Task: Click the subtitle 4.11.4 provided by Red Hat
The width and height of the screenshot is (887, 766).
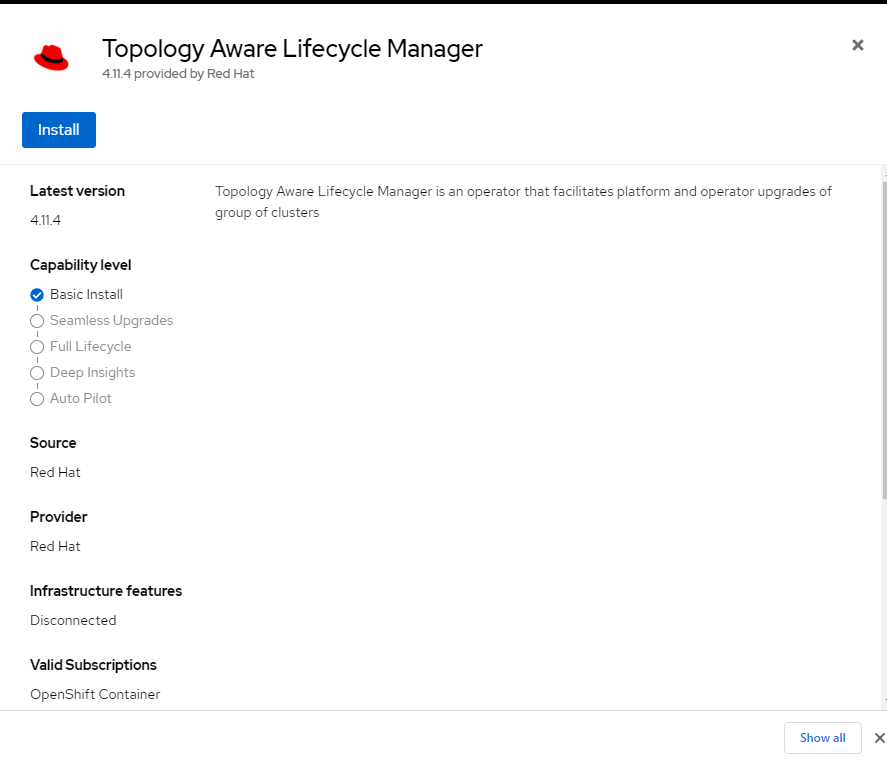Action: (178, 74)
